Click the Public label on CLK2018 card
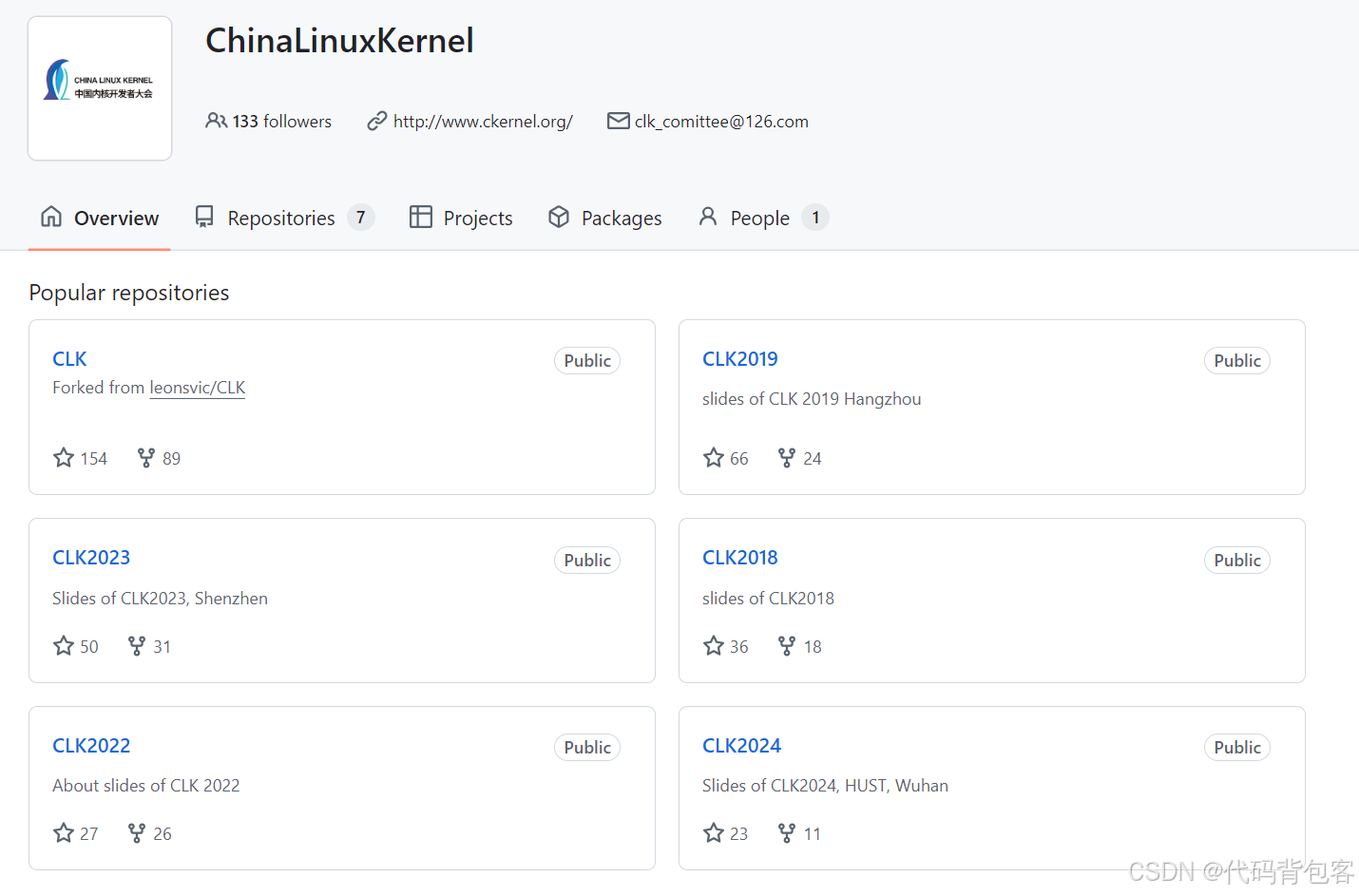Viewport: 1359px width, 896px height. pyautogui.click(x=1237, y=561)
